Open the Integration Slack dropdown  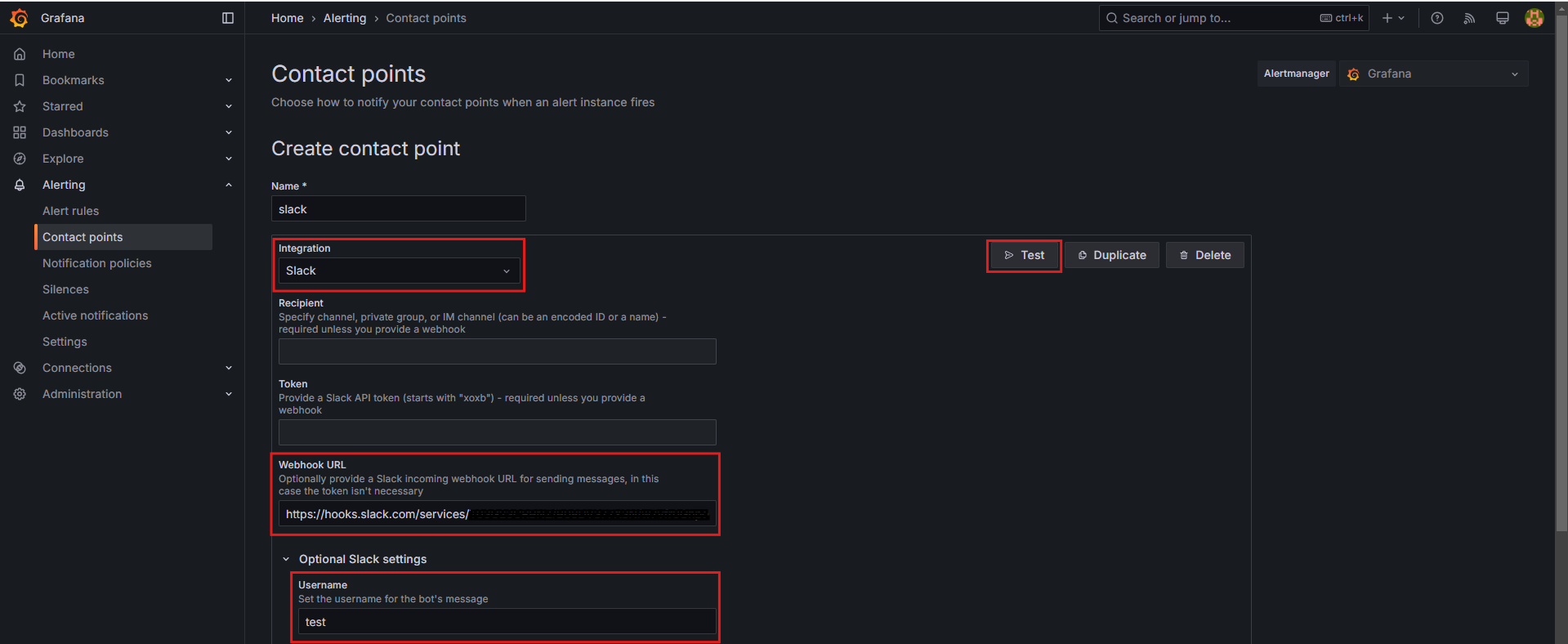click(x=399, y=271)
